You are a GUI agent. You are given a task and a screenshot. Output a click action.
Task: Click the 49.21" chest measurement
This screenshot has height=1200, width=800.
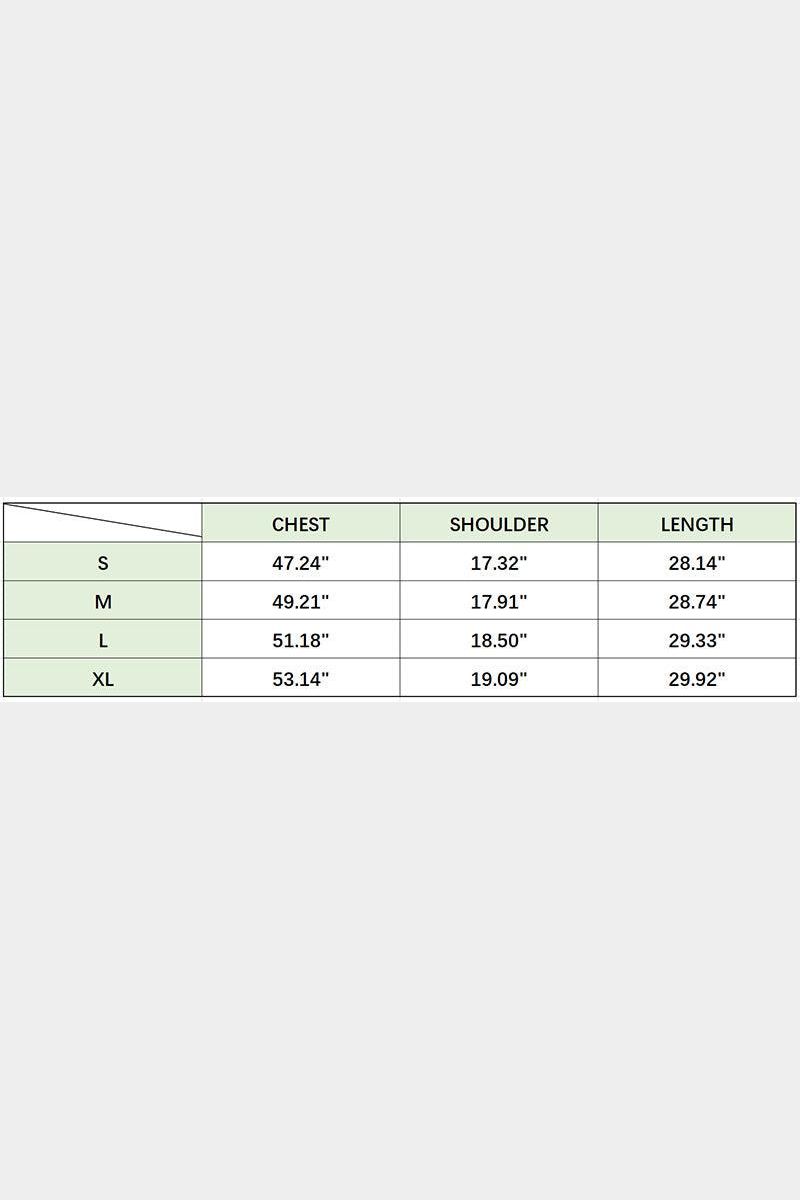click(300, 602)
